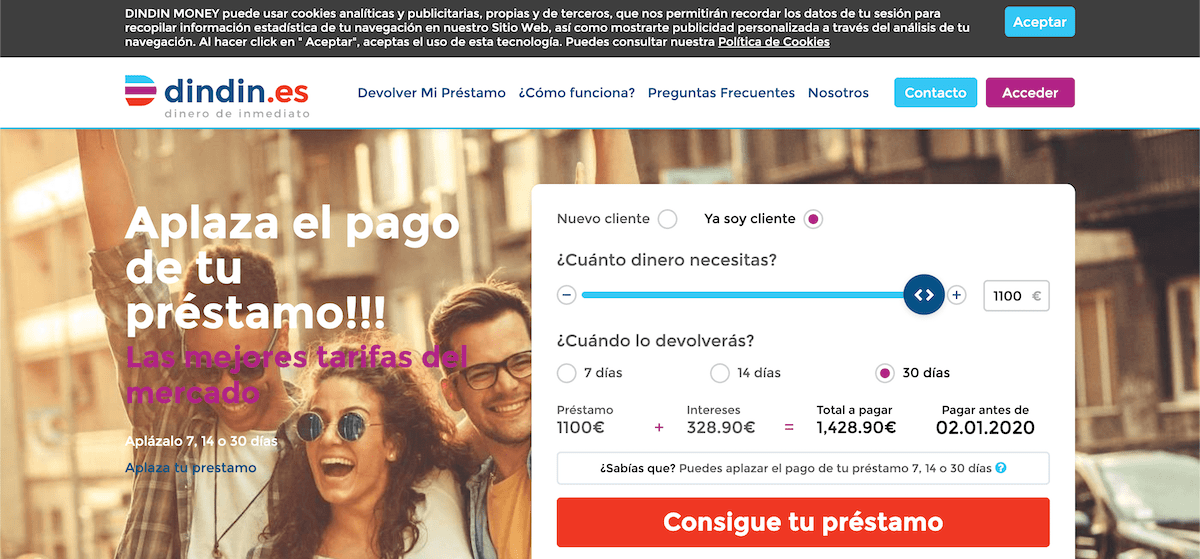Decrease loan amount with minus icon

coord(567,295)
